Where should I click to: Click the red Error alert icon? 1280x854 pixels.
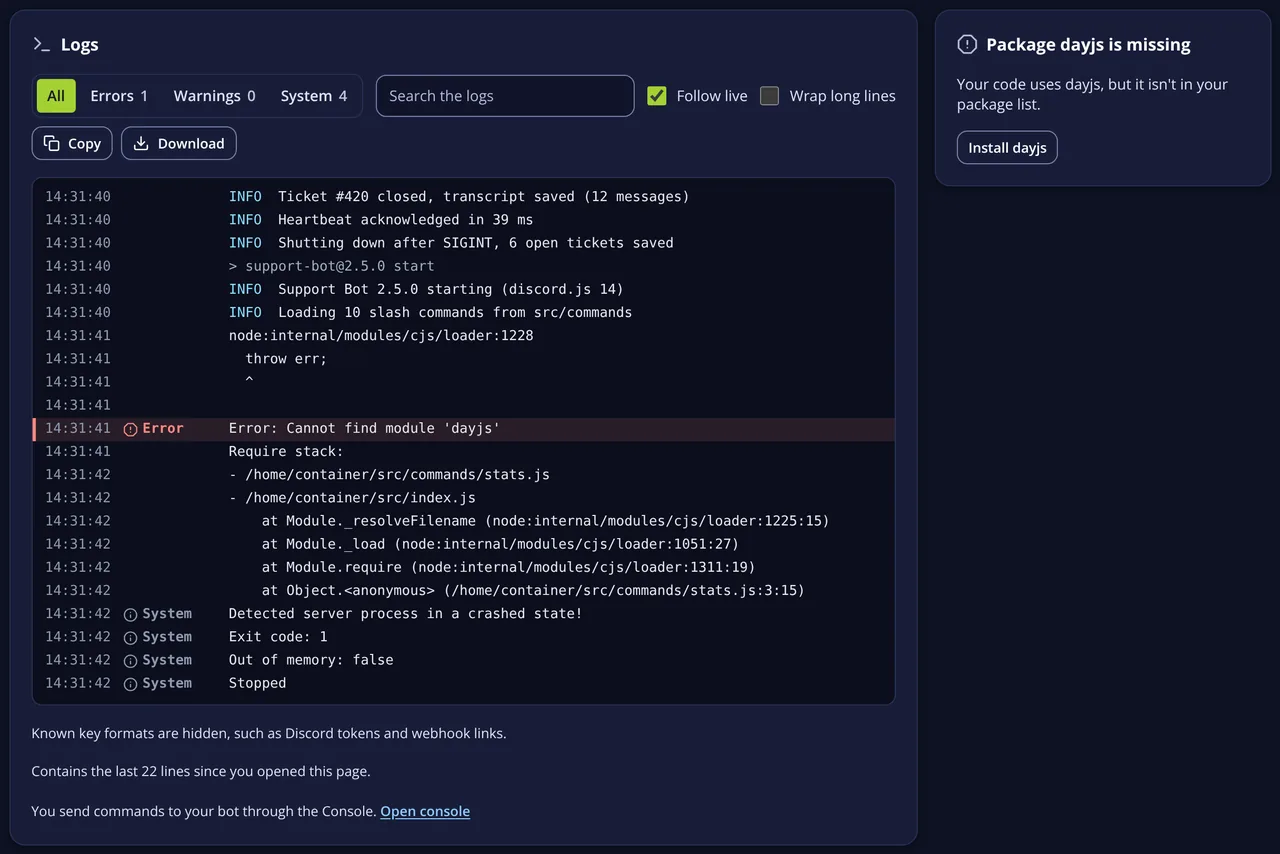click(130, 428)
